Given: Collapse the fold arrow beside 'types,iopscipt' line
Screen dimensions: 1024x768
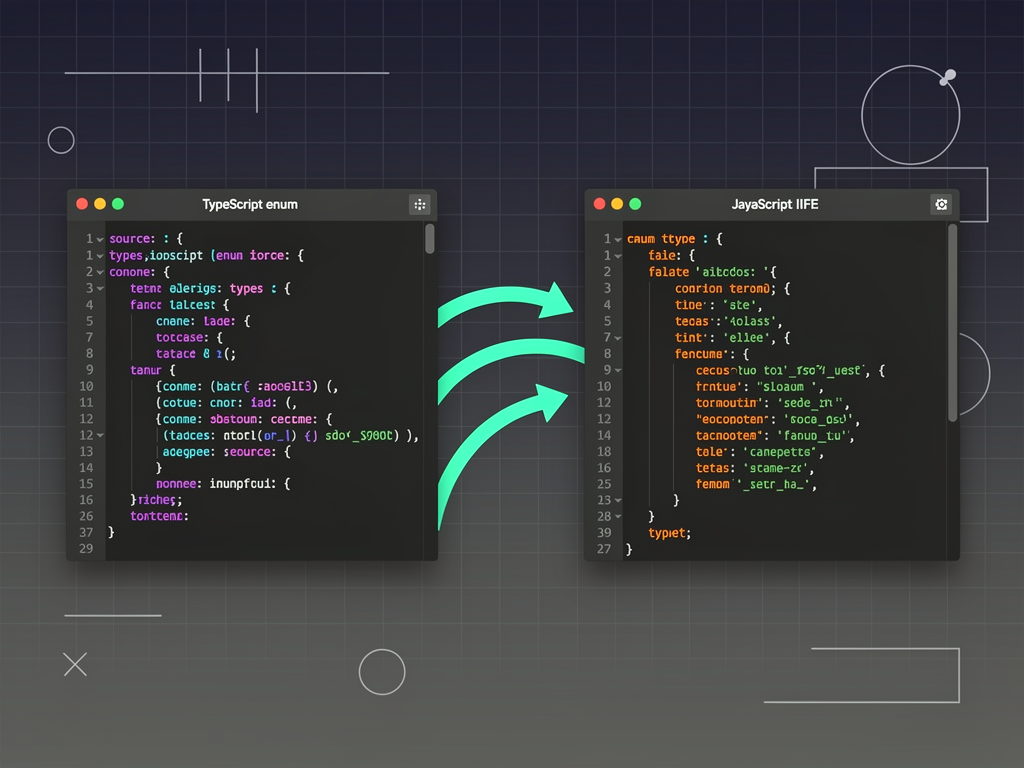Looking at the screenshot, I should click(x=100, y=256).
